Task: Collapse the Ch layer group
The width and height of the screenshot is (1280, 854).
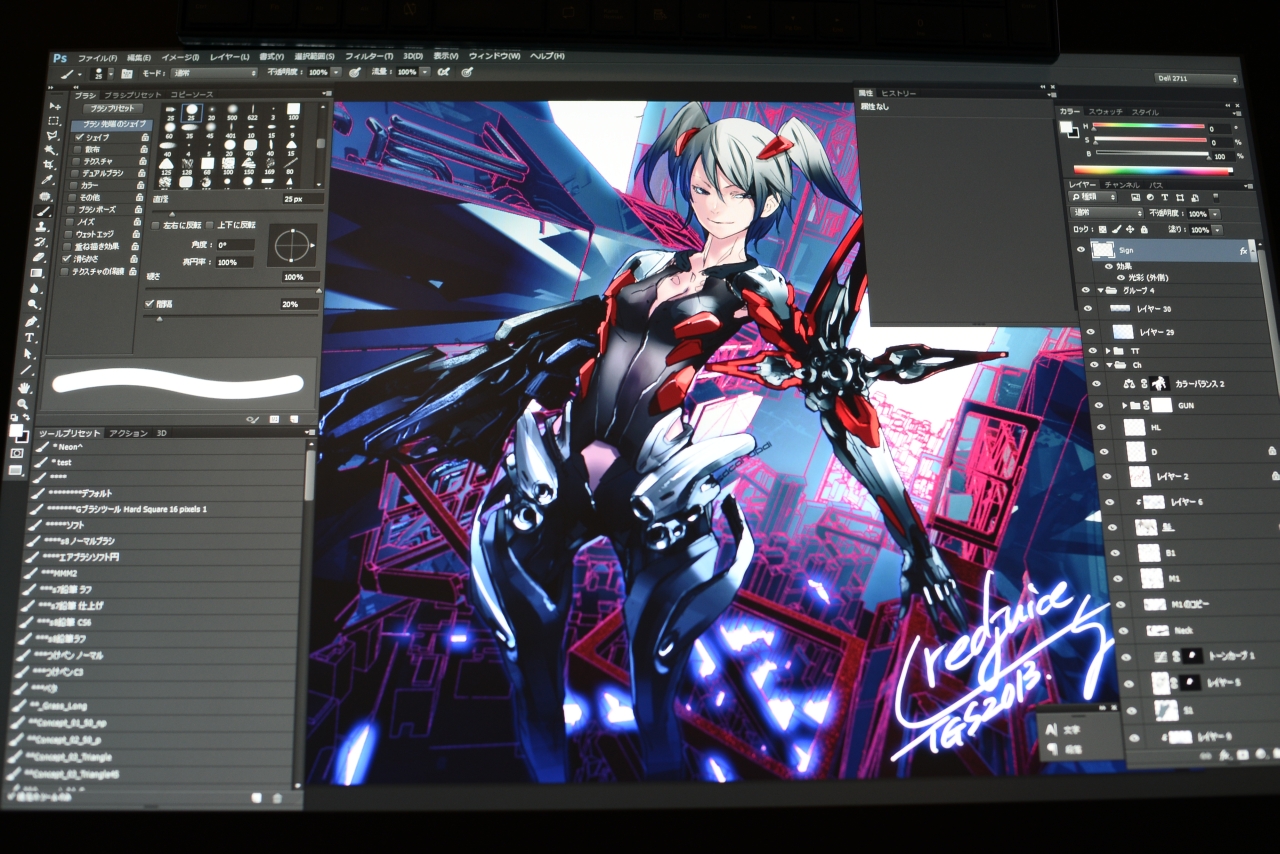Action: [1110, 365]
